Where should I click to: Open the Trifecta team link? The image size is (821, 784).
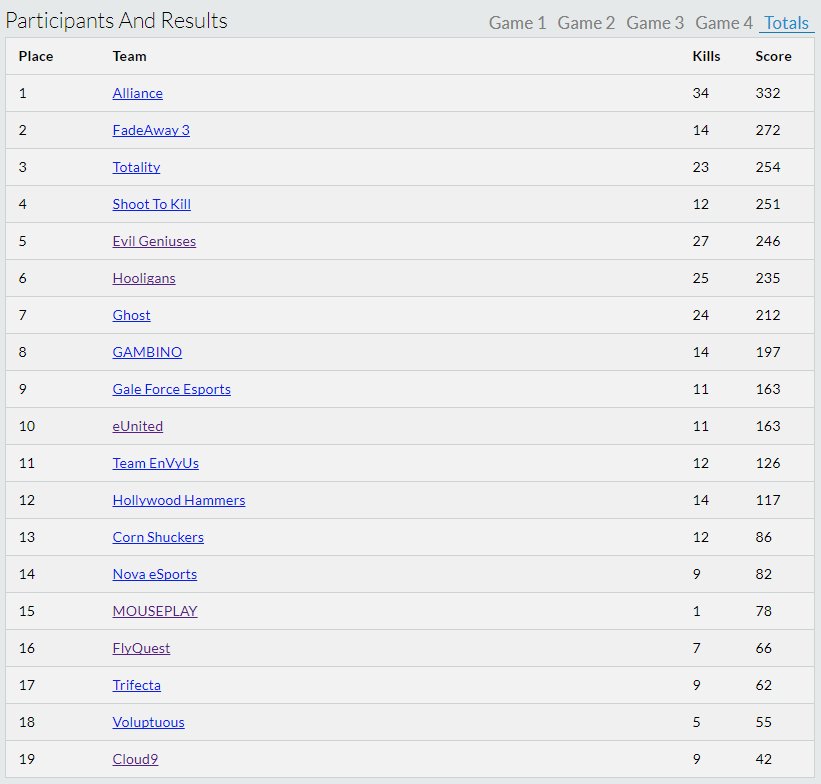click(137, 685)
